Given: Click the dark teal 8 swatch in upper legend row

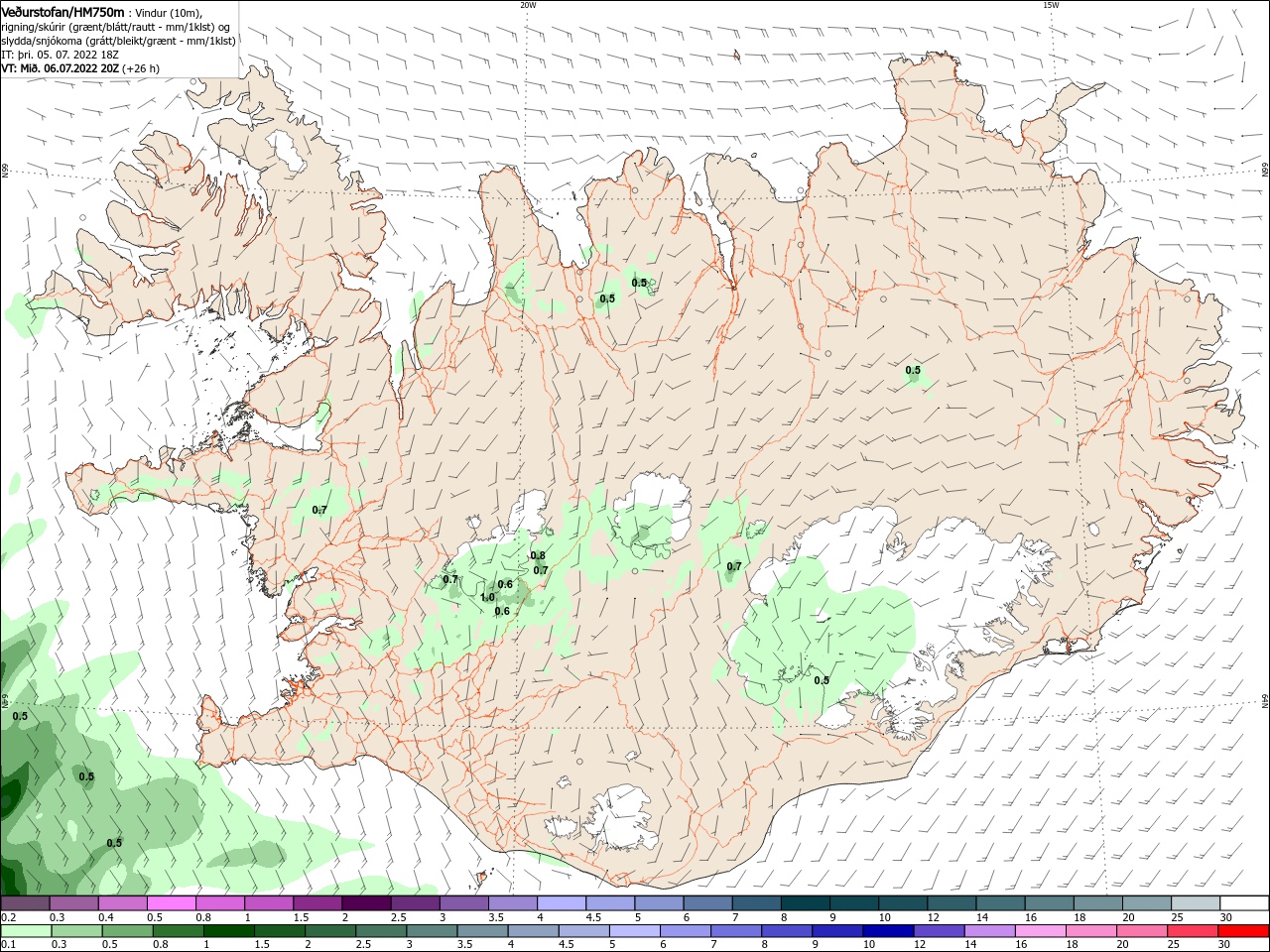Looking at the screenshot, I should (805, 903).
